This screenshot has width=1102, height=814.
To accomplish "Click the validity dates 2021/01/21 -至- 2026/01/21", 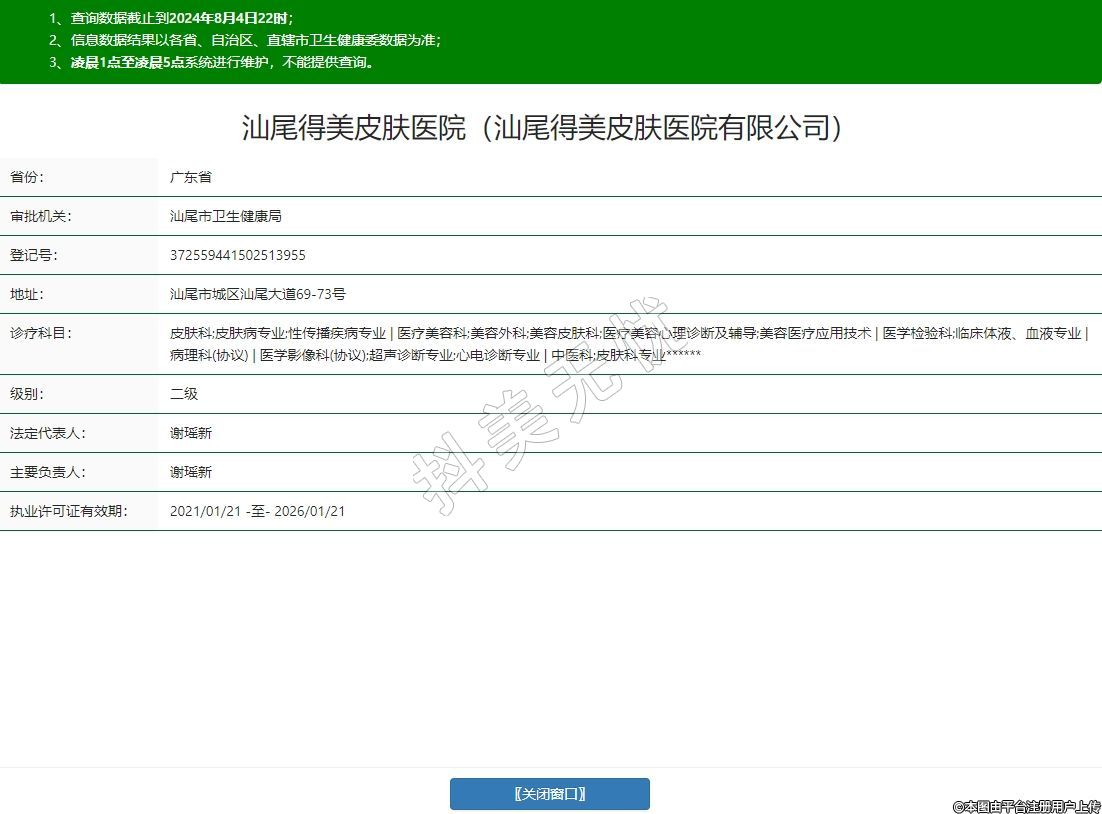I will click(258, 511).
